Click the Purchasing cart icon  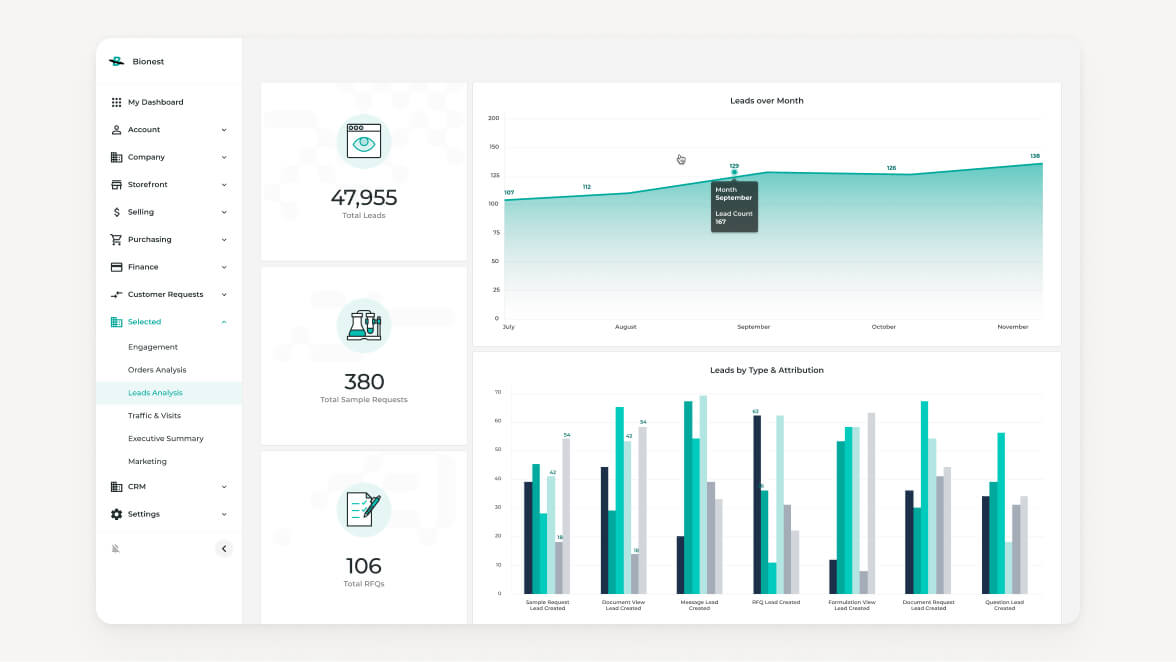(117, 240)
